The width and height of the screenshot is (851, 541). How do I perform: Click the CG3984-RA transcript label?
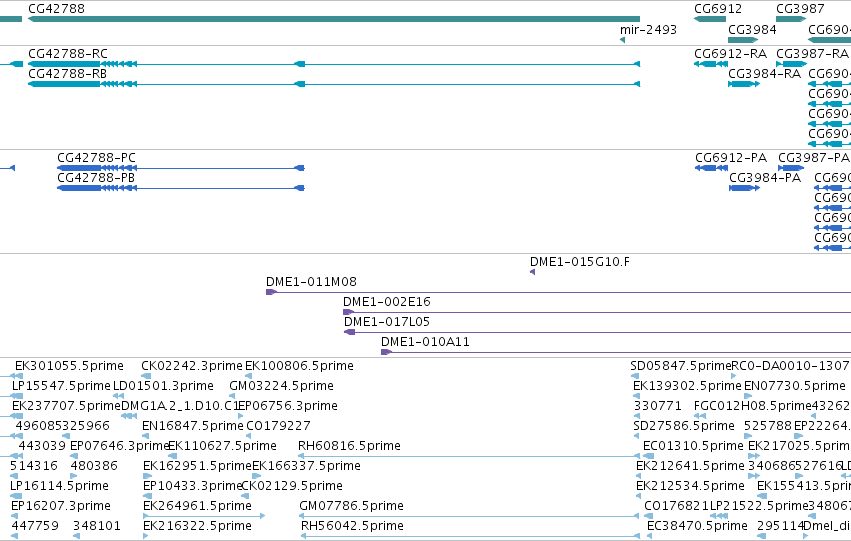(765, 73)
